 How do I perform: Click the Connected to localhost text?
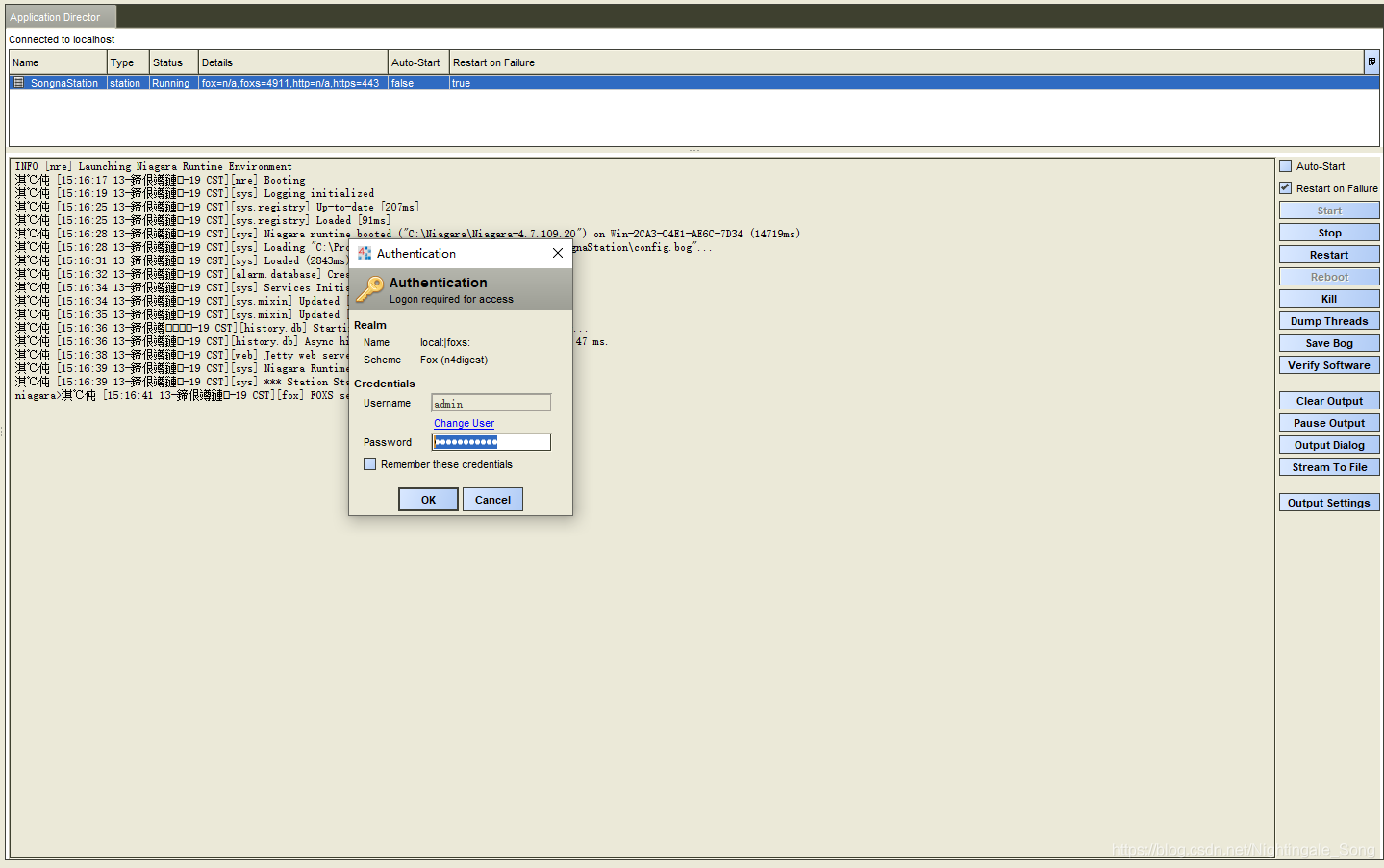(62, 39)
